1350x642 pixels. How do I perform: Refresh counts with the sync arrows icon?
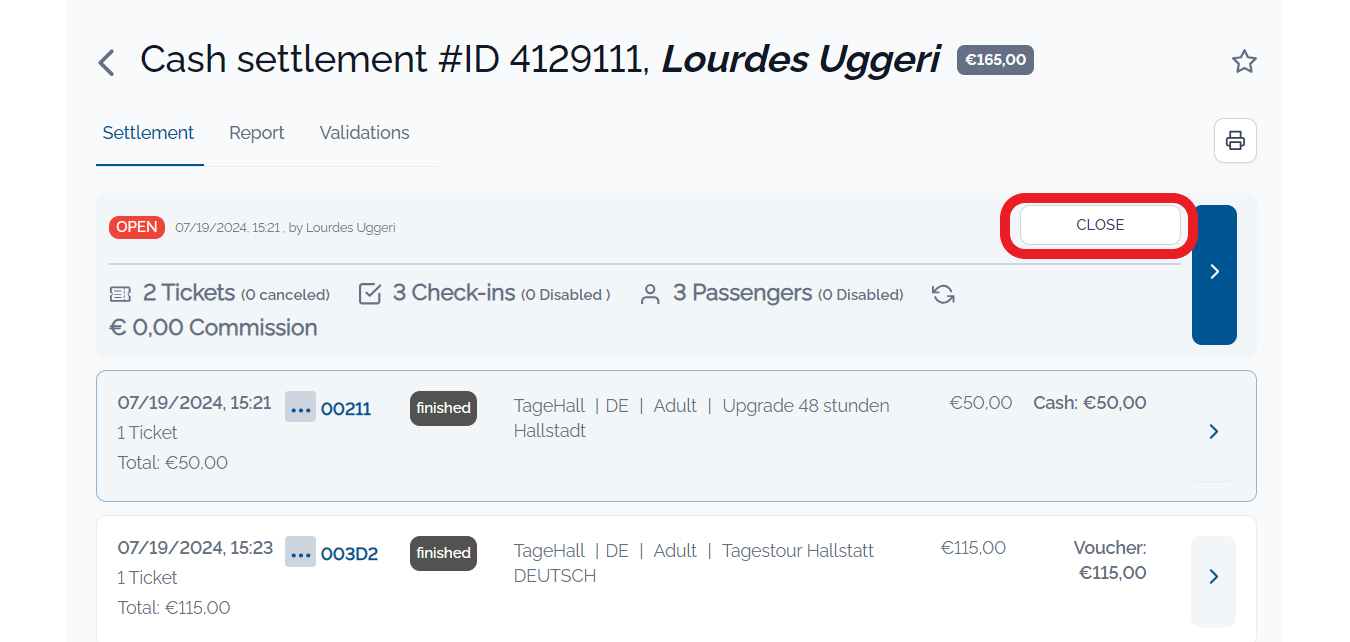[x=942, y=294]
